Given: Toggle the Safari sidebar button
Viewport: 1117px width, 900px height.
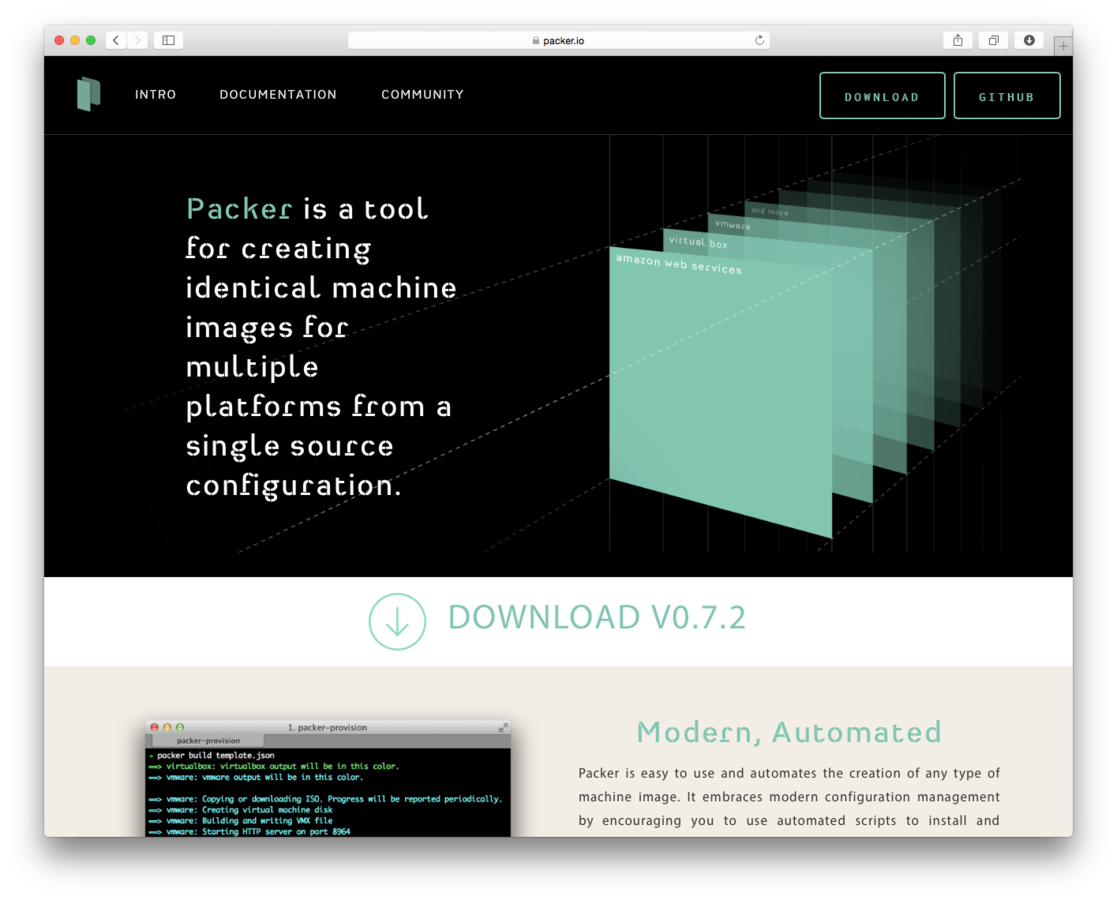Looking at the screenshot, I should (x=169, y=40).
